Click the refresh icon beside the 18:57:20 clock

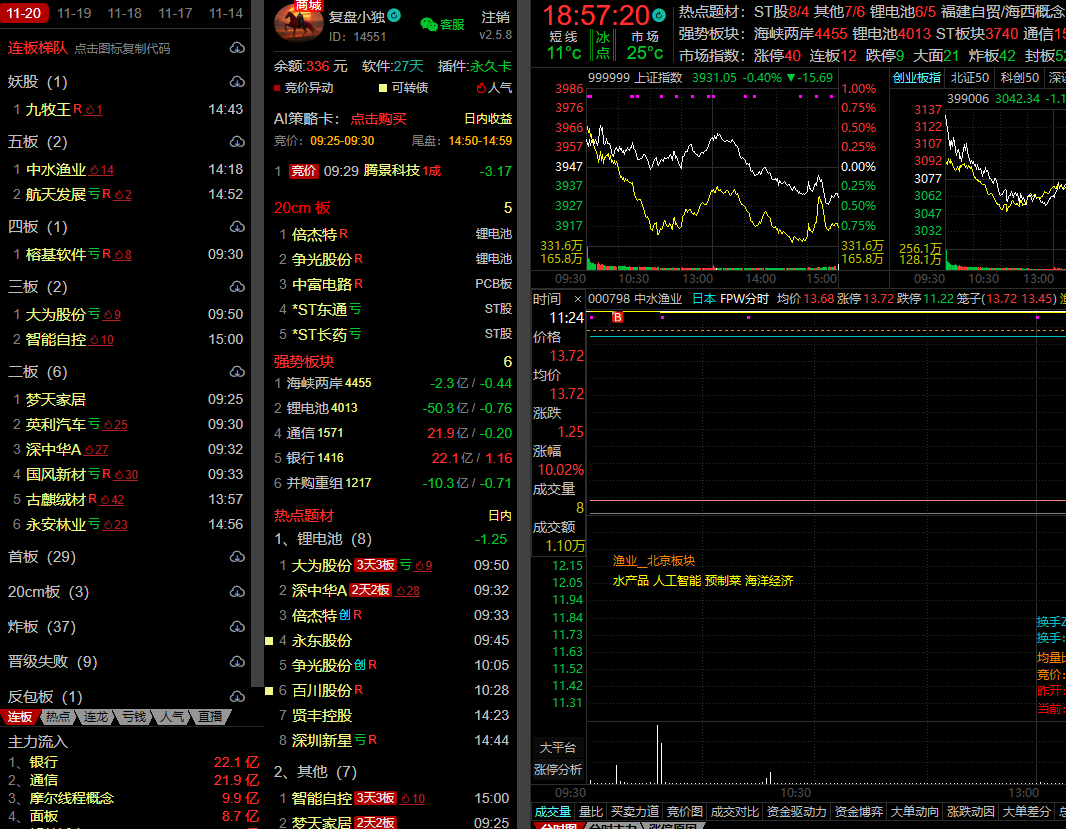[x=659, y=16]
